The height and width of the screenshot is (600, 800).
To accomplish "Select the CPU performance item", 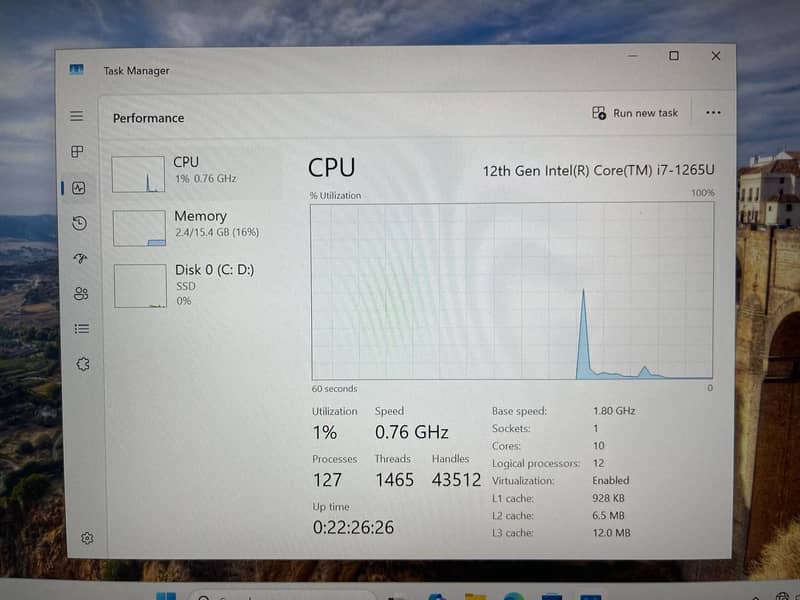I will point(194,172).
